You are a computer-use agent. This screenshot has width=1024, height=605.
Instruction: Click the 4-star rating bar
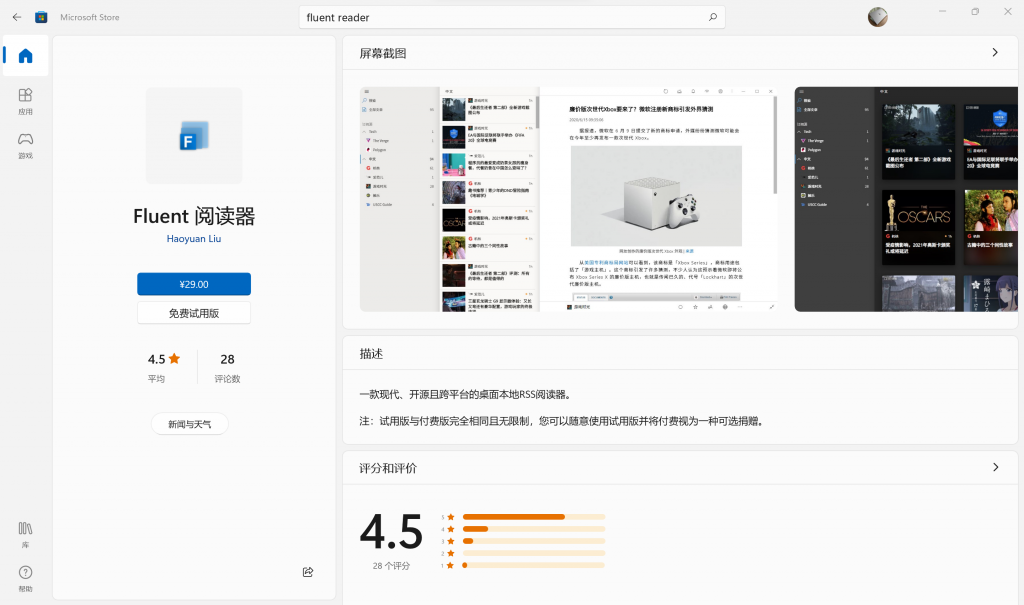pyautogui.click(x=534, y=529)
